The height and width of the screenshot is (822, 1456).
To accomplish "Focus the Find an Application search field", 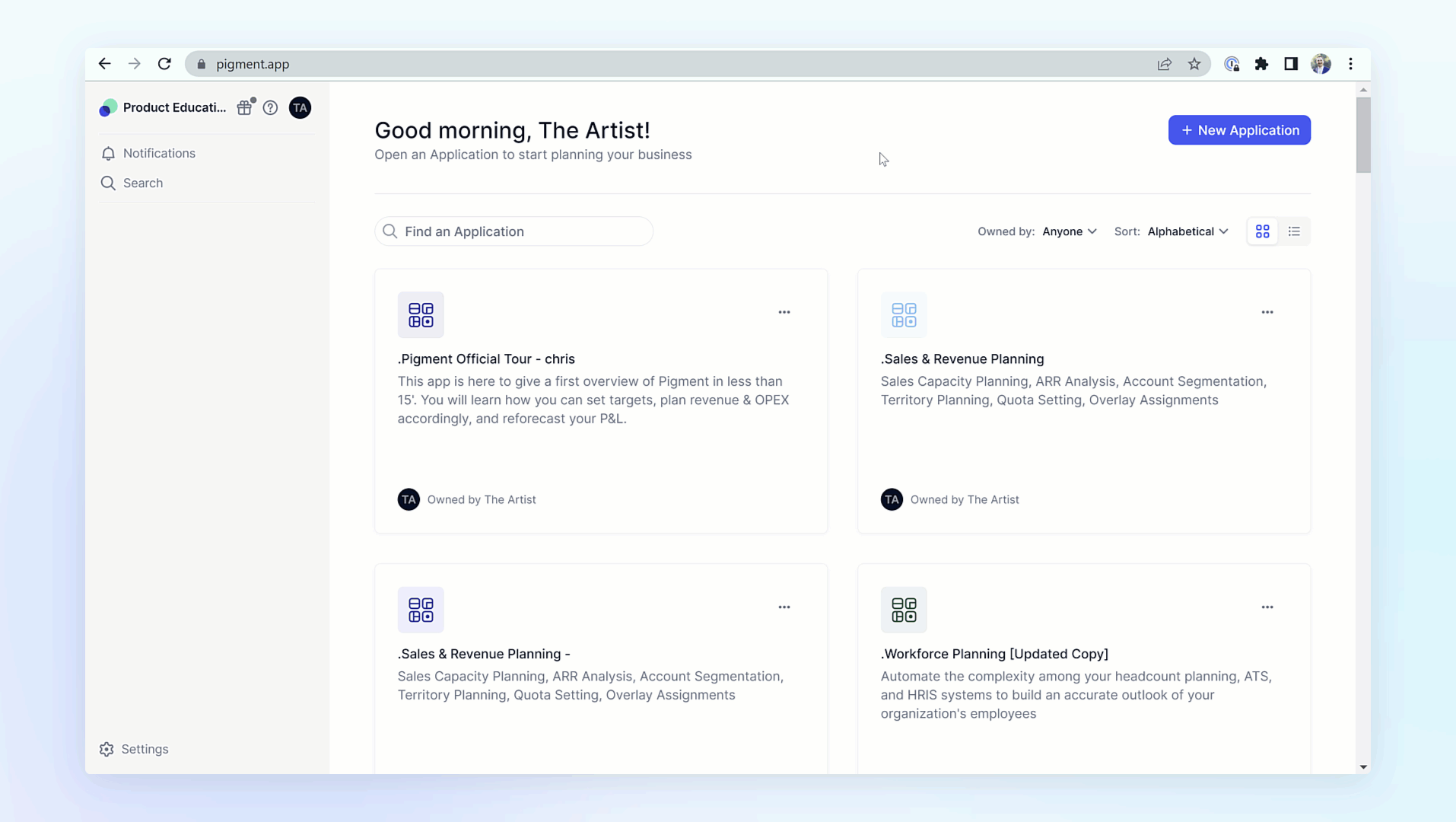I will pyautogui.click(x=513, y=231).
